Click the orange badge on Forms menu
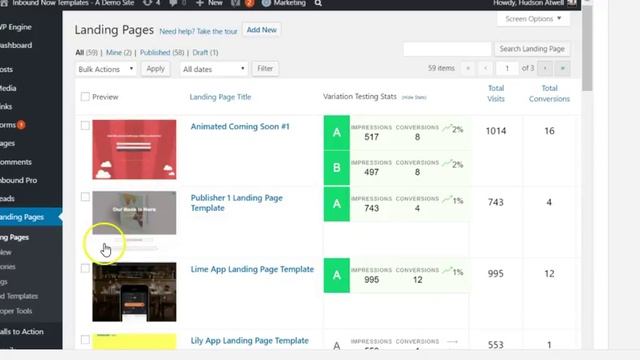This screenshot has height=360, width=640. click(x=21, y=125)
